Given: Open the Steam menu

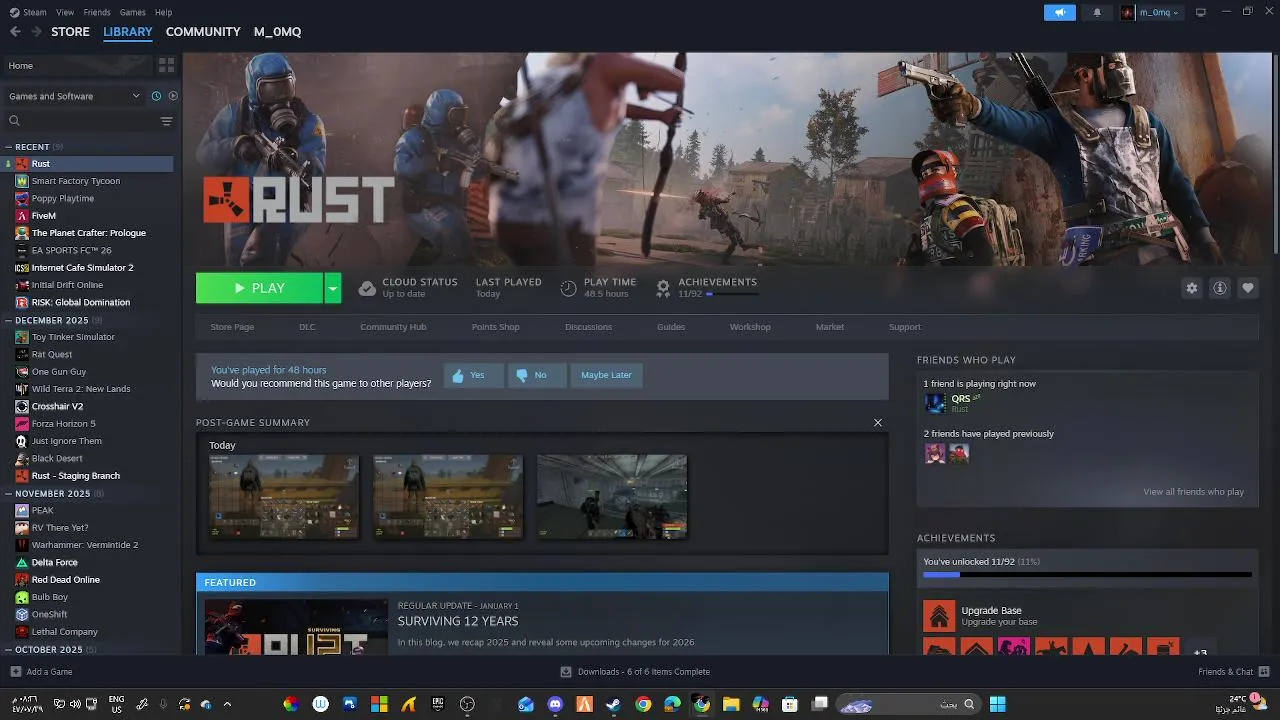Looking at the screenshot, I should (29, 12).
